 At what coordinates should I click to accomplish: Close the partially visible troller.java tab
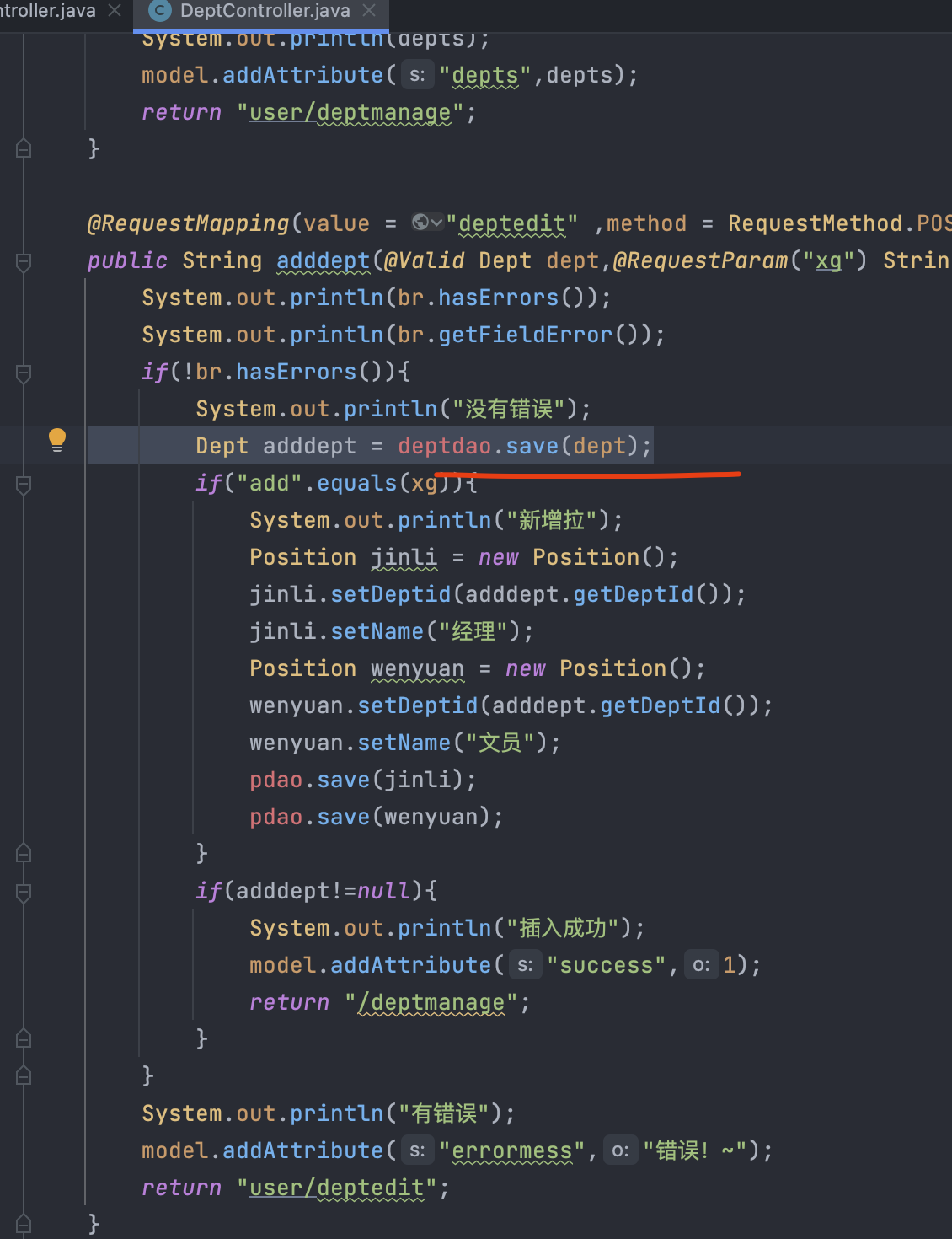(115, 11)
